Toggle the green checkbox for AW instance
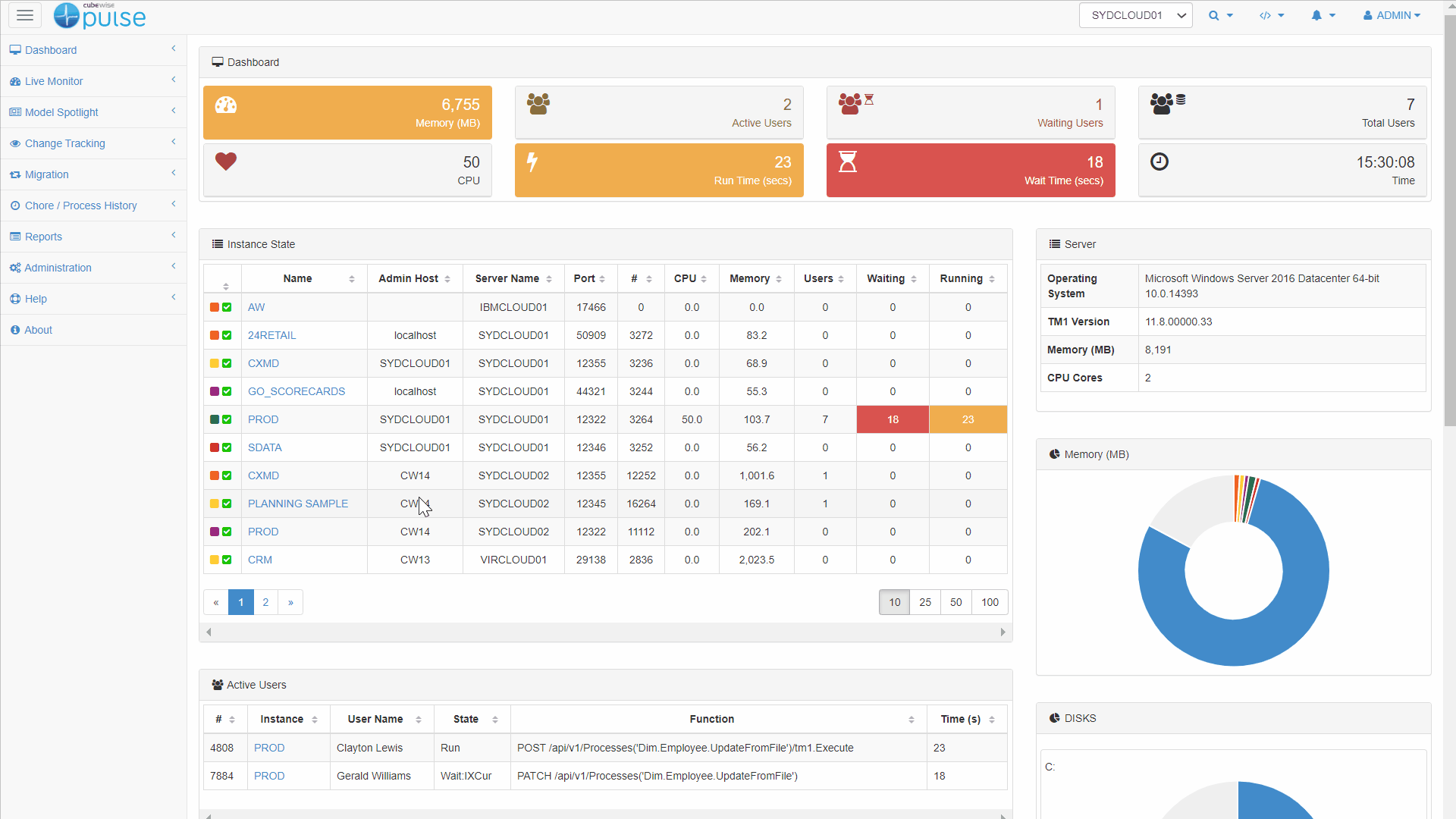1456x819 pixels. coord(227,307)
